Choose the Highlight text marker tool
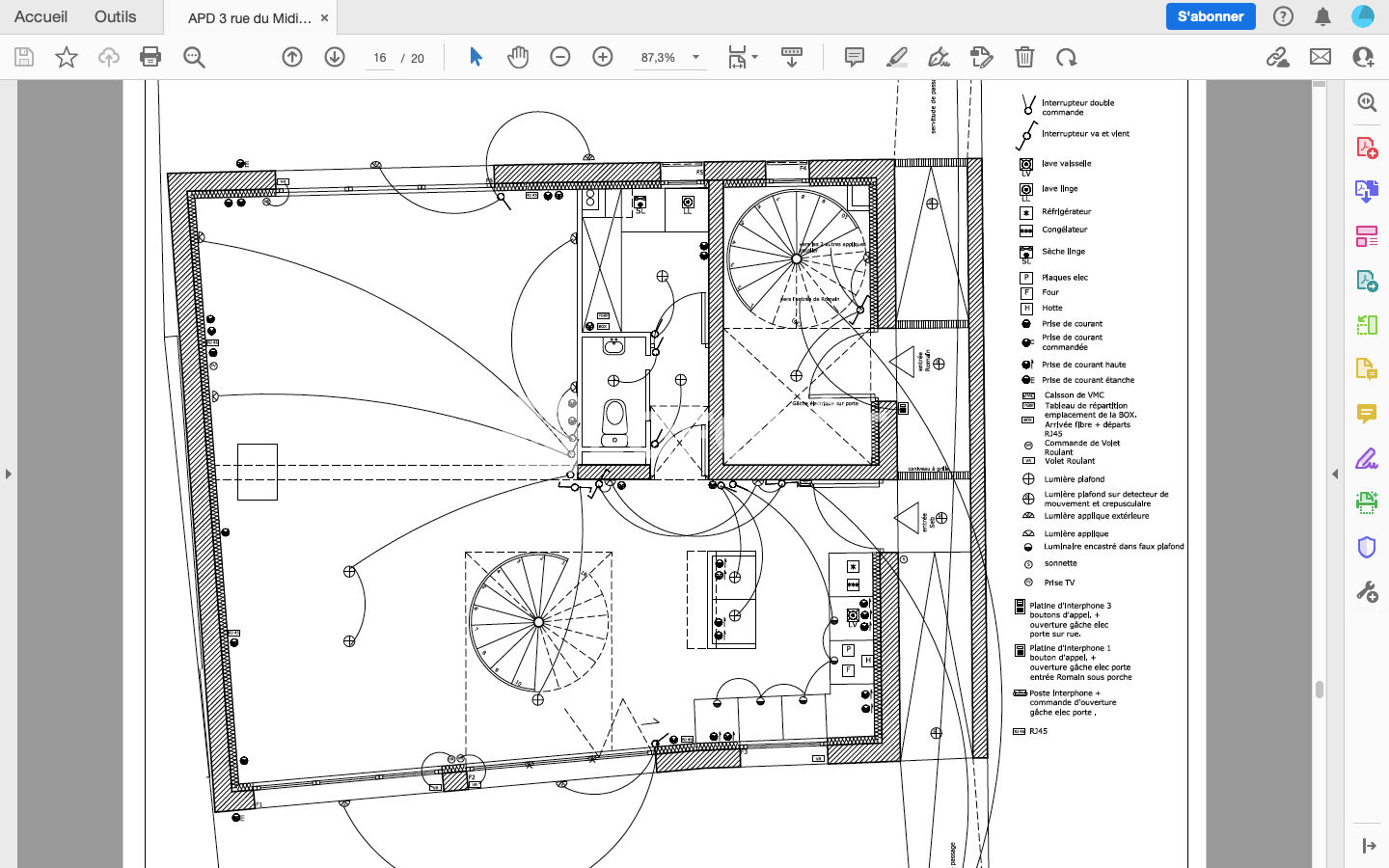 (x=896, y=58)
